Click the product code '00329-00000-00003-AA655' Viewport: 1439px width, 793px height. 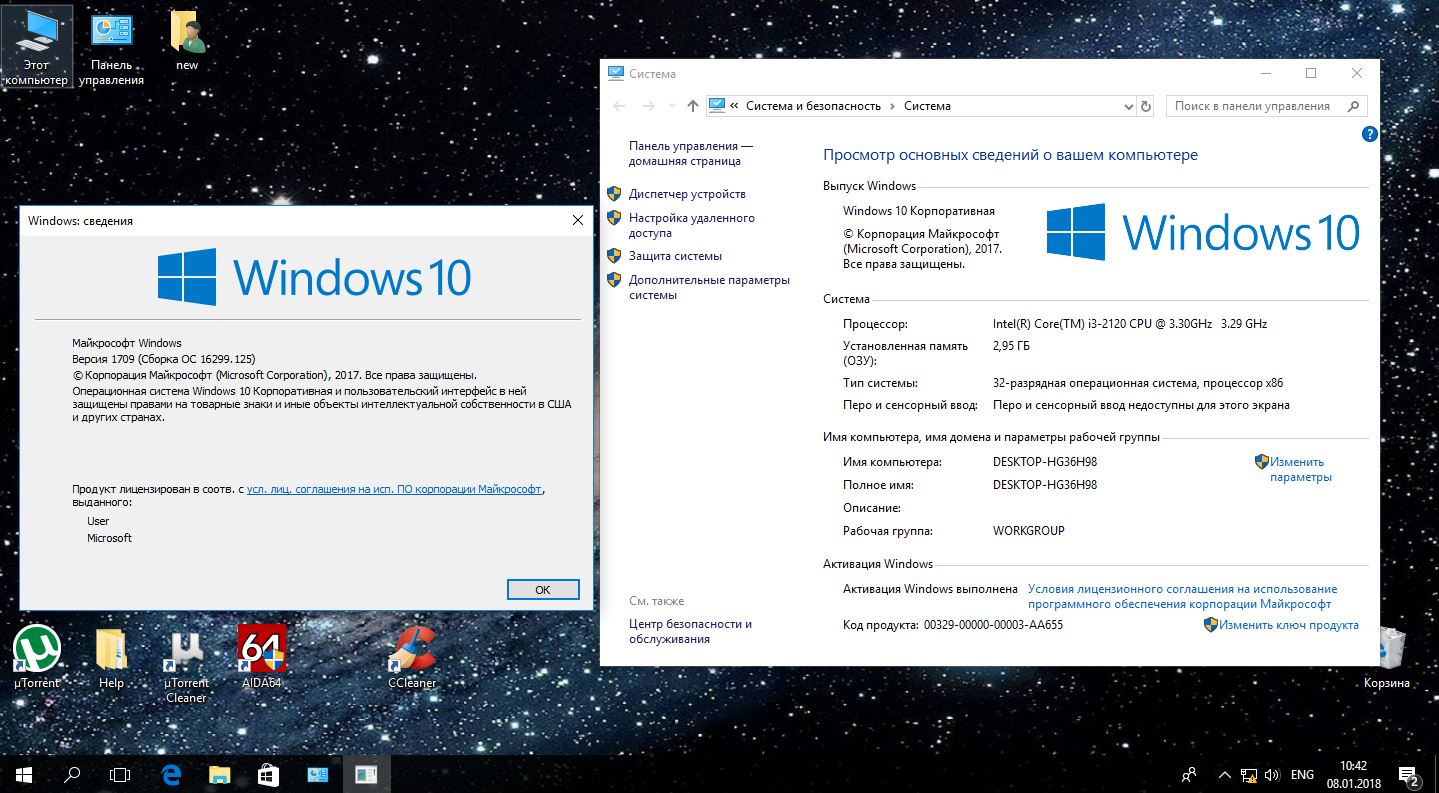point(993,625)
